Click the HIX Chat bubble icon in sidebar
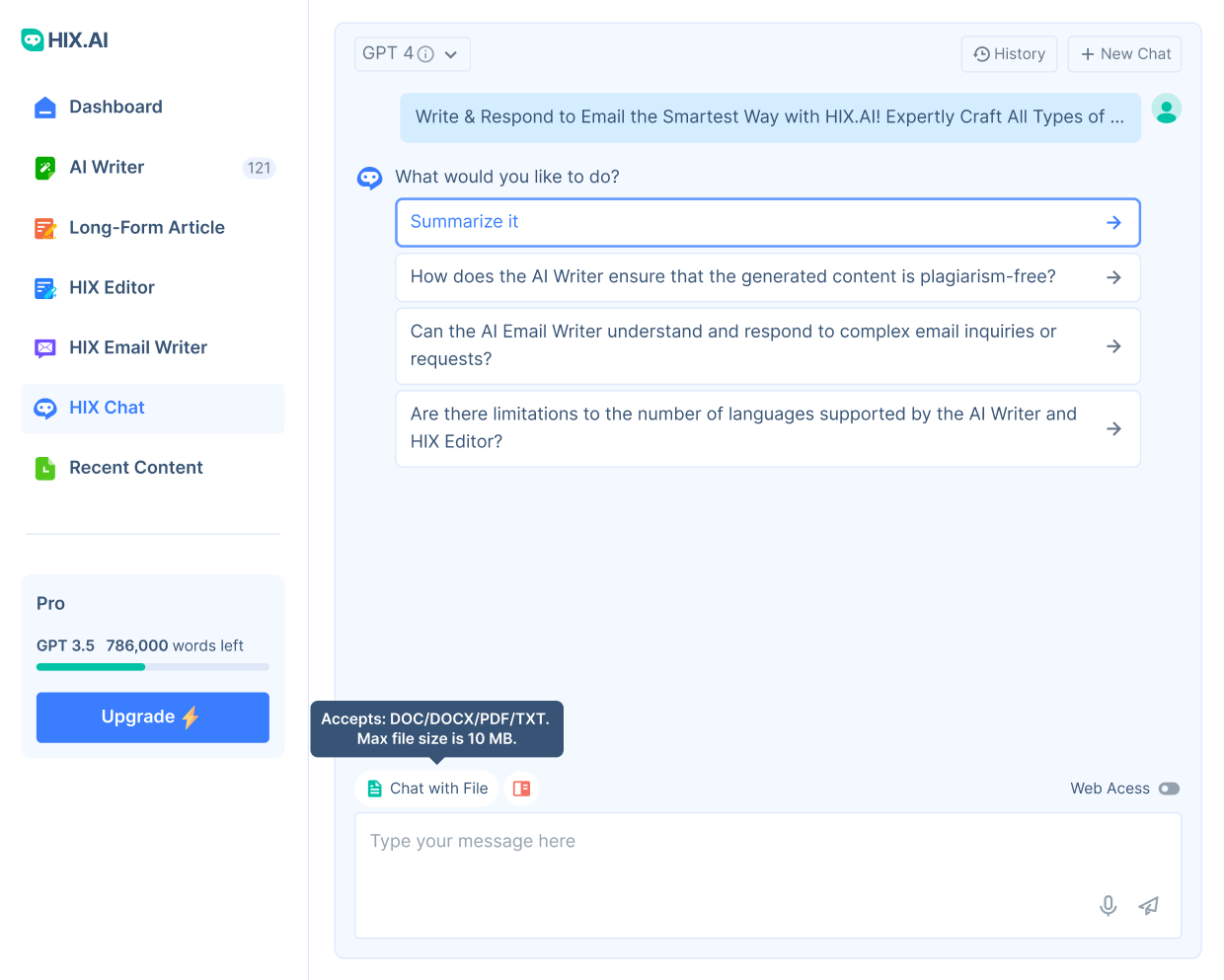 pyautogui.click(x=45, y=409)
